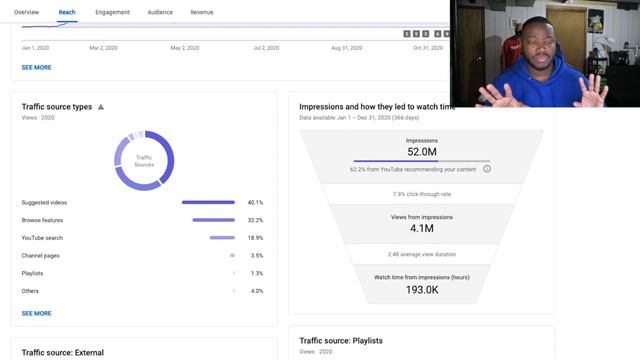Click the YouTube search row label
The width and height of the screenshot is (640, 360).
(x=42, y=238)
